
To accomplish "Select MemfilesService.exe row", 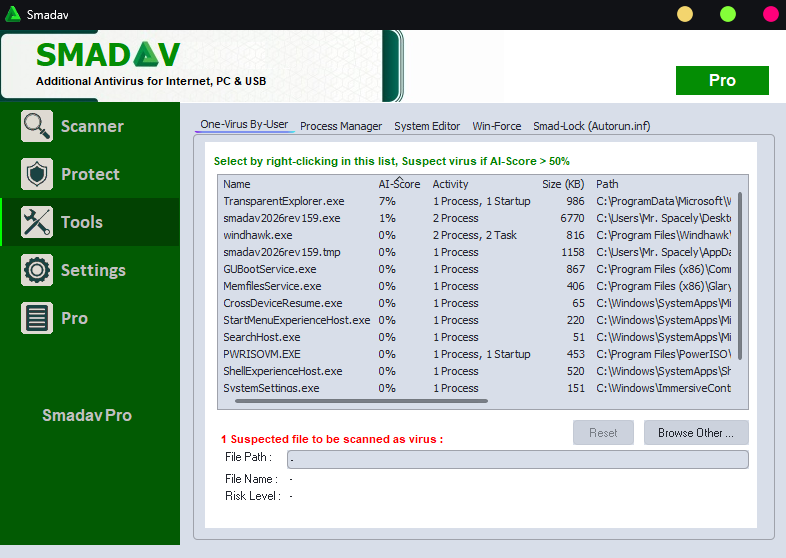I will pos(476,286).
